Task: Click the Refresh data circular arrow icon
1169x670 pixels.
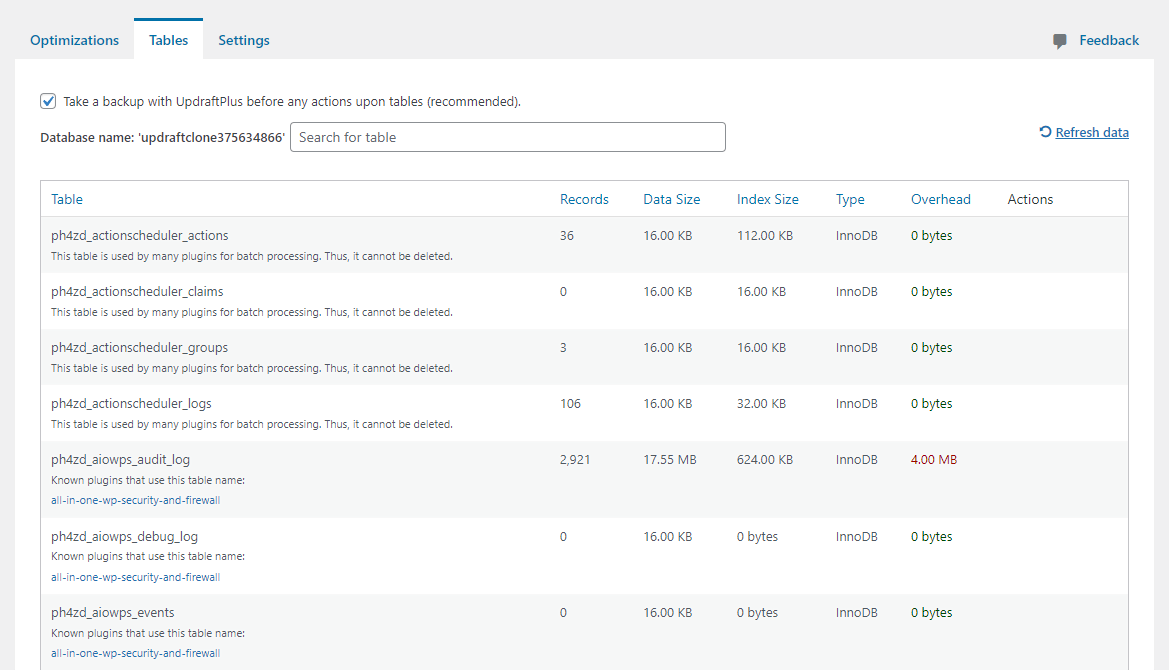Action: [1045, 132]
